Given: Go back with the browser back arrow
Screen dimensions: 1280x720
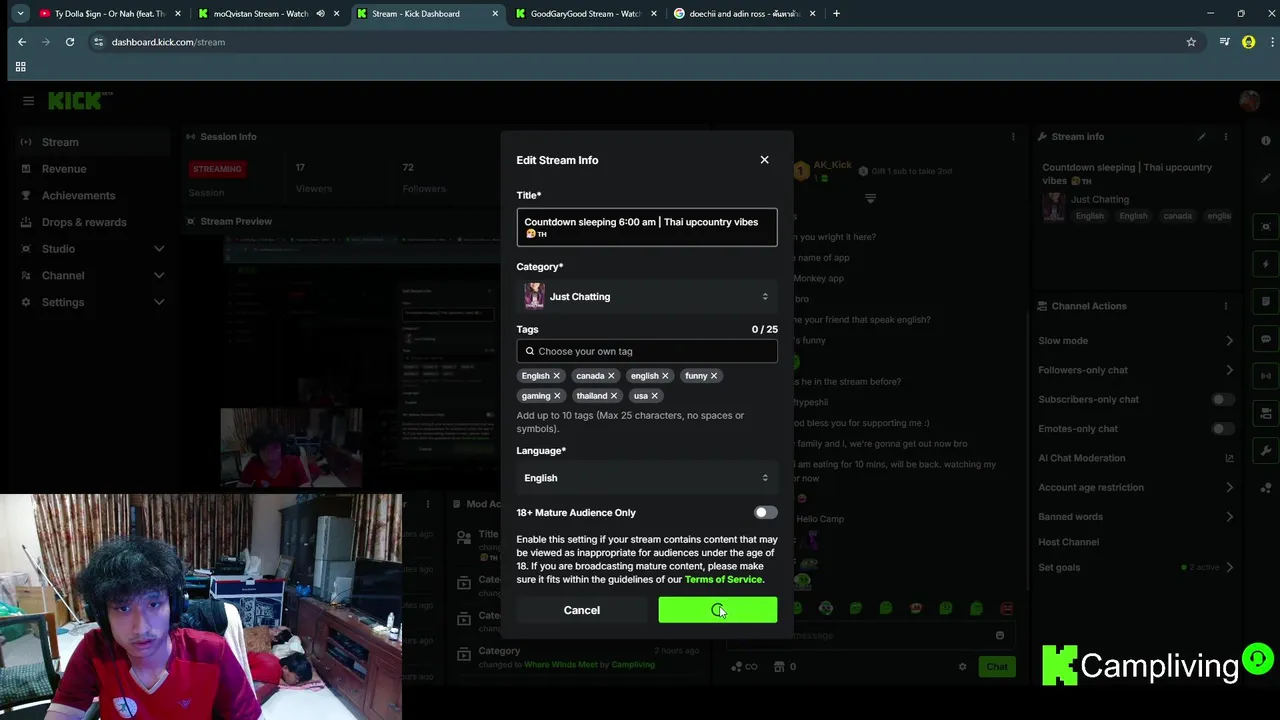Looking at the screenshot, I should pos(22,42).
